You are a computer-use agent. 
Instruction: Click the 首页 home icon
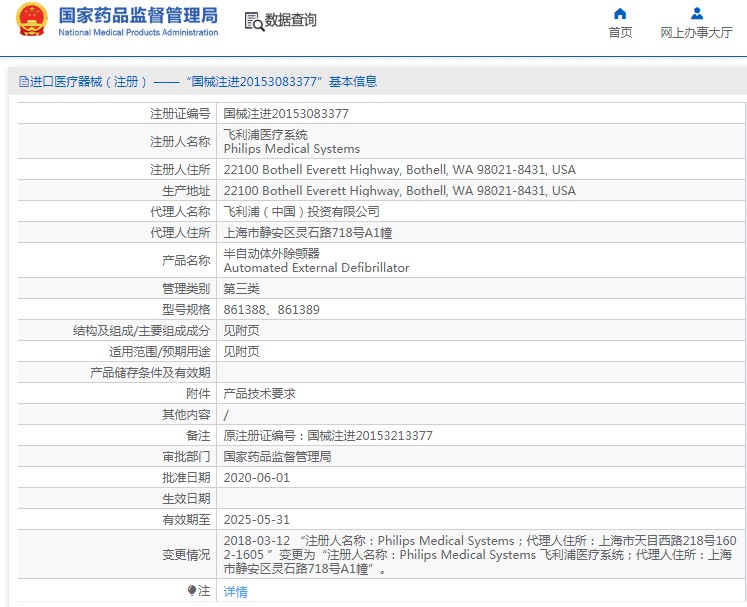(x=620, y=13)
